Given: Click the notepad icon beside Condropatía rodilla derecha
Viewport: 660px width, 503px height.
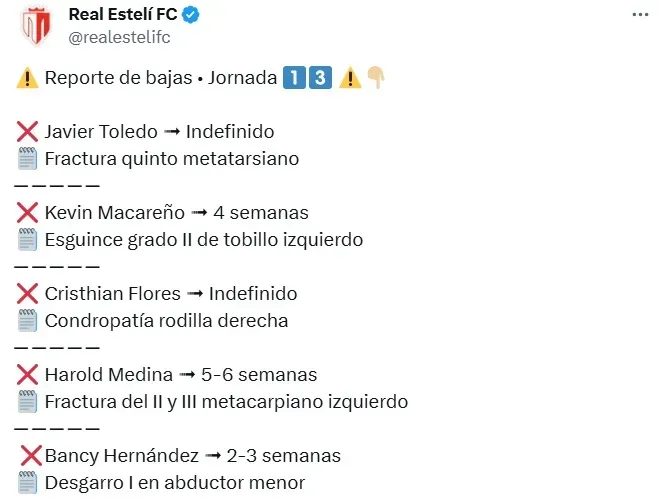Looking at the screenshot, I should point(28,321).
